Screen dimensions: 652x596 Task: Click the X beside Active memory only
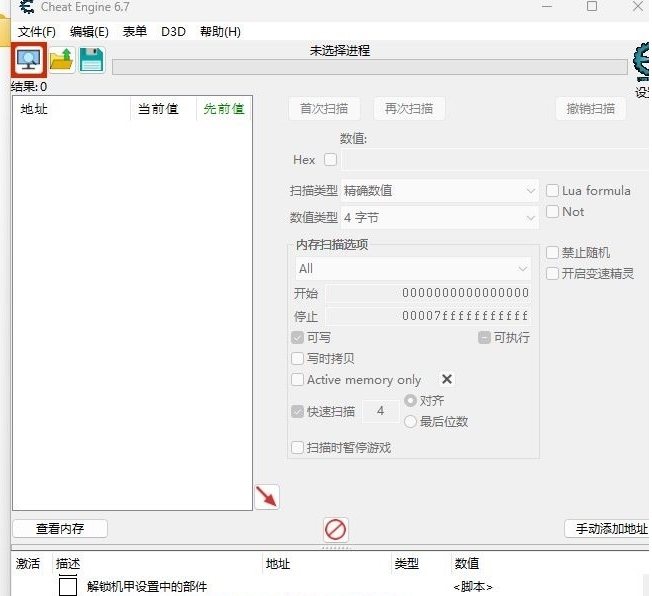pyautogui.click(x=447, y=379)
